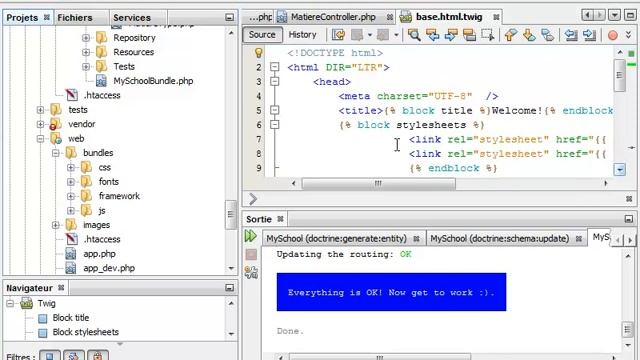Click the .htaccess file icon under web
Viewport: 640px width, 360px height.
tap(71, 239)
